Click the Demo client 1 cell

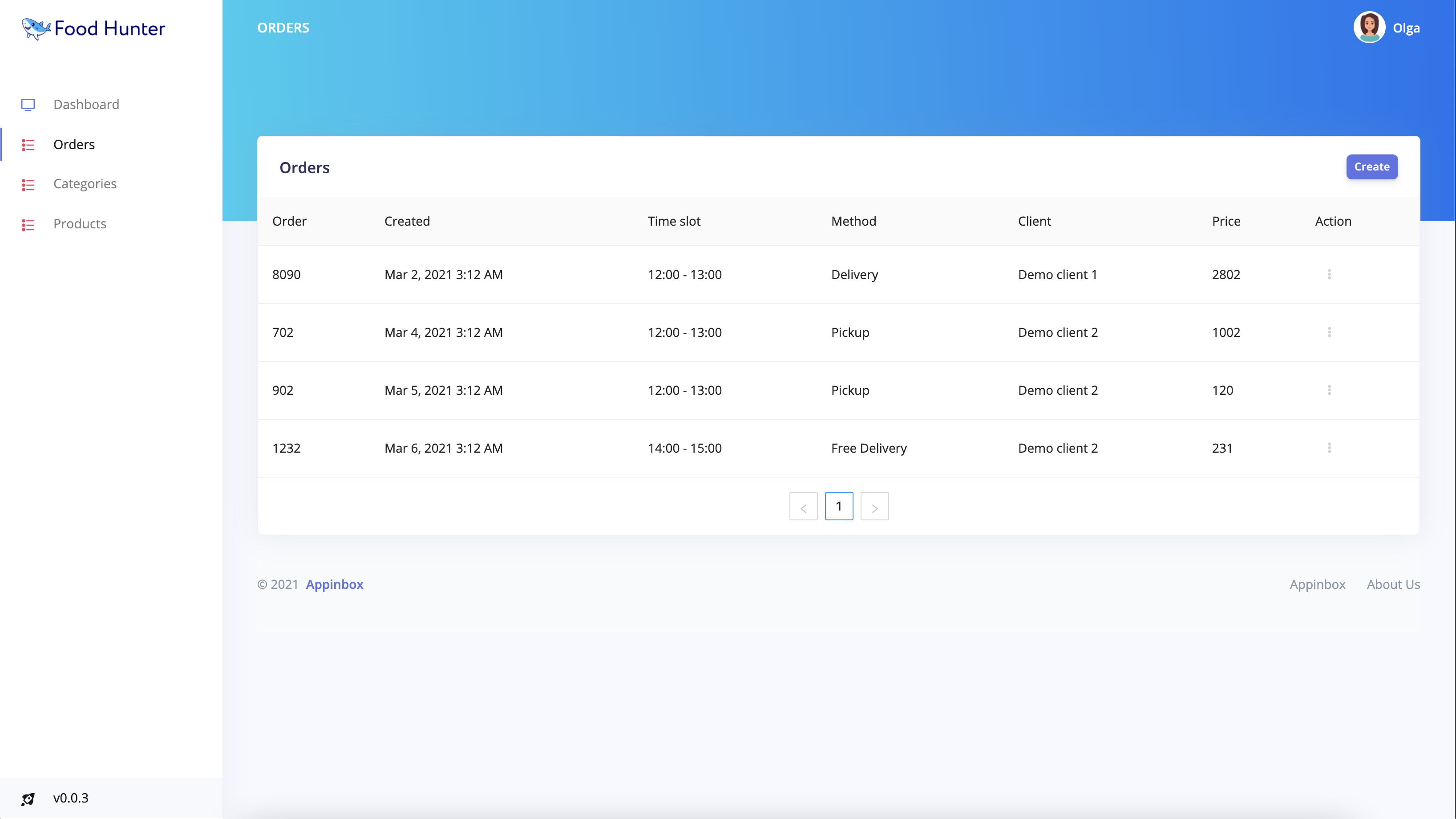coord(1058,274)
